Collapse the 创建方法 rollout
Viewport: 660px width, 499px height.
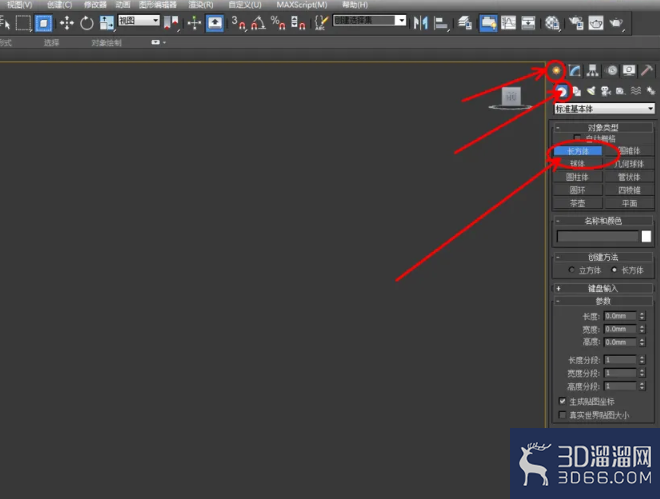tap(603, 257)
